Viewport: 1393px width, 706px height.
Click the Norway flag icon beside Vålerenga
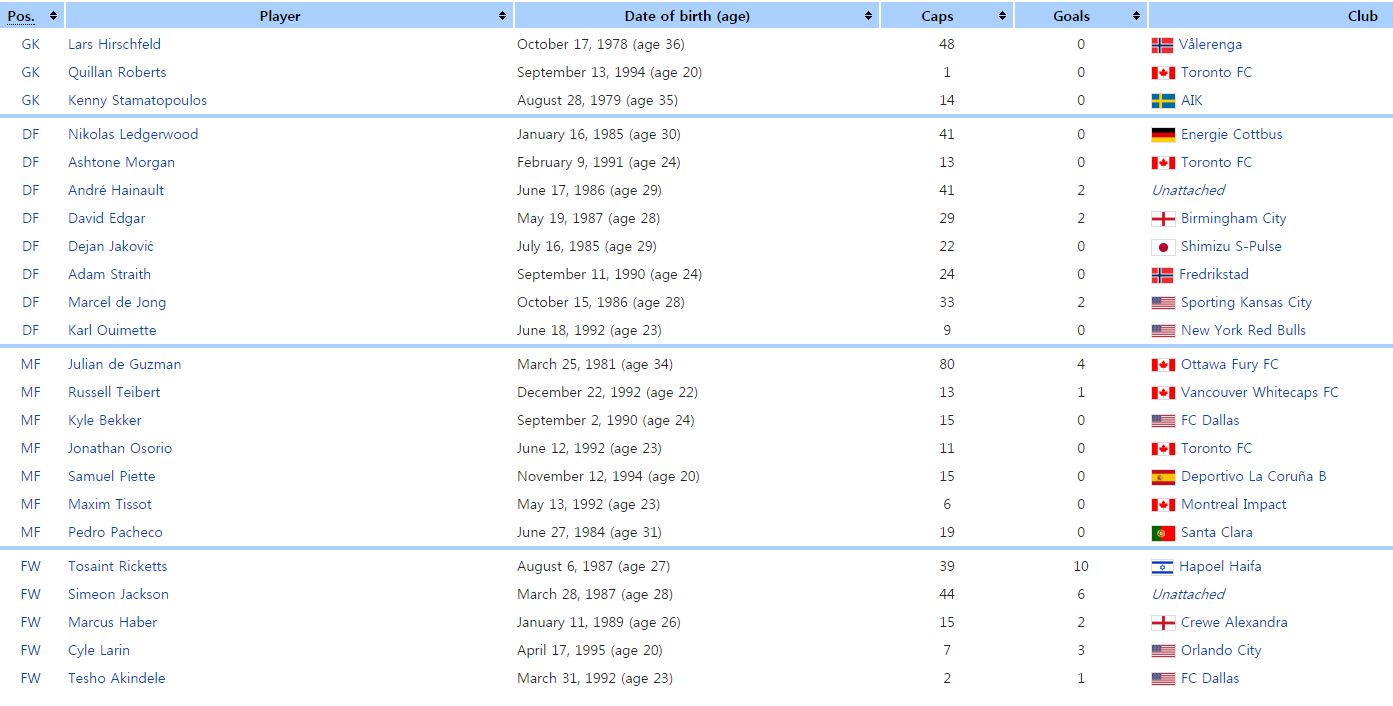click(x=1162, y=45)
